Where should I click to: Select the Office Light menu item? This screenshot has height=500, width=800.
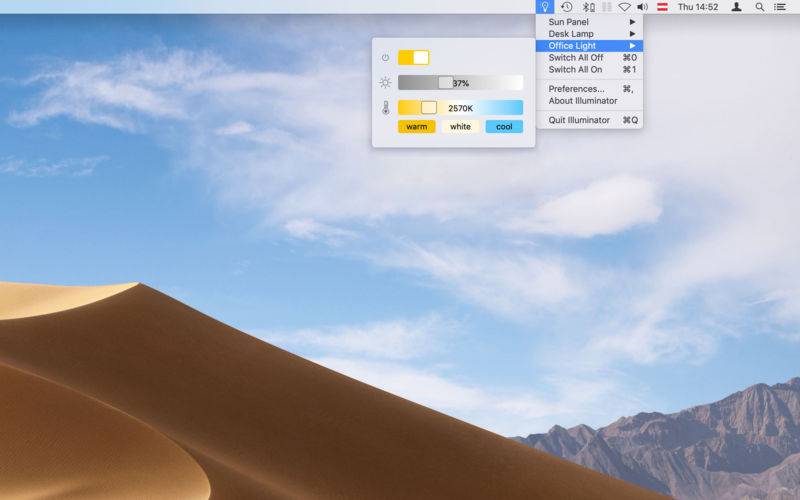click(x=589, y=45)
